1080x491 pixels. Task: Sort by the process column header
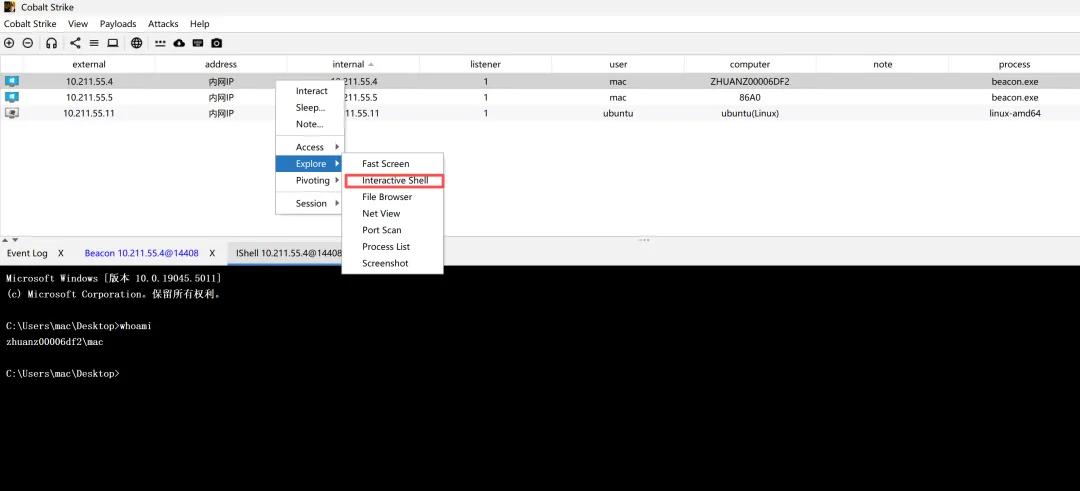click(x=1014, y=64)
